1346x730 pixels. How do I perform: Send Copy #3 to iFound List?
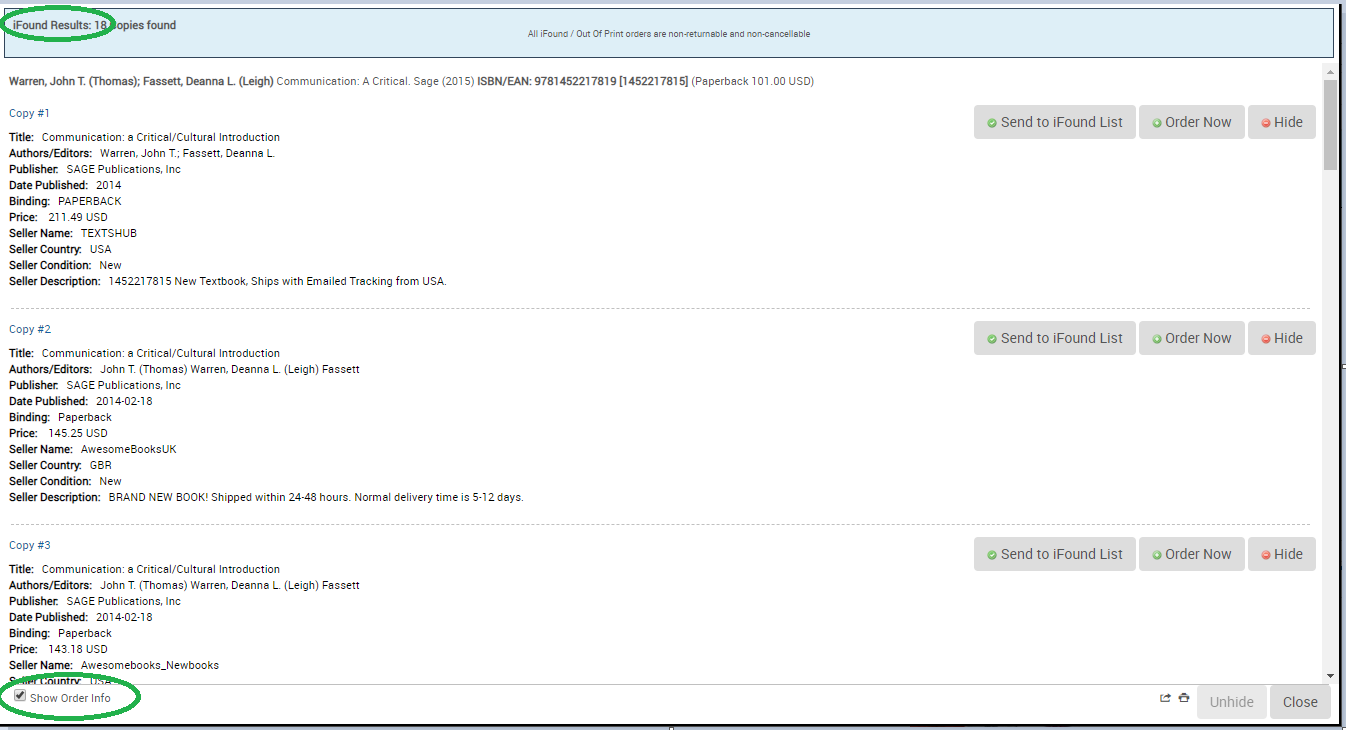tap(1054, 554)
